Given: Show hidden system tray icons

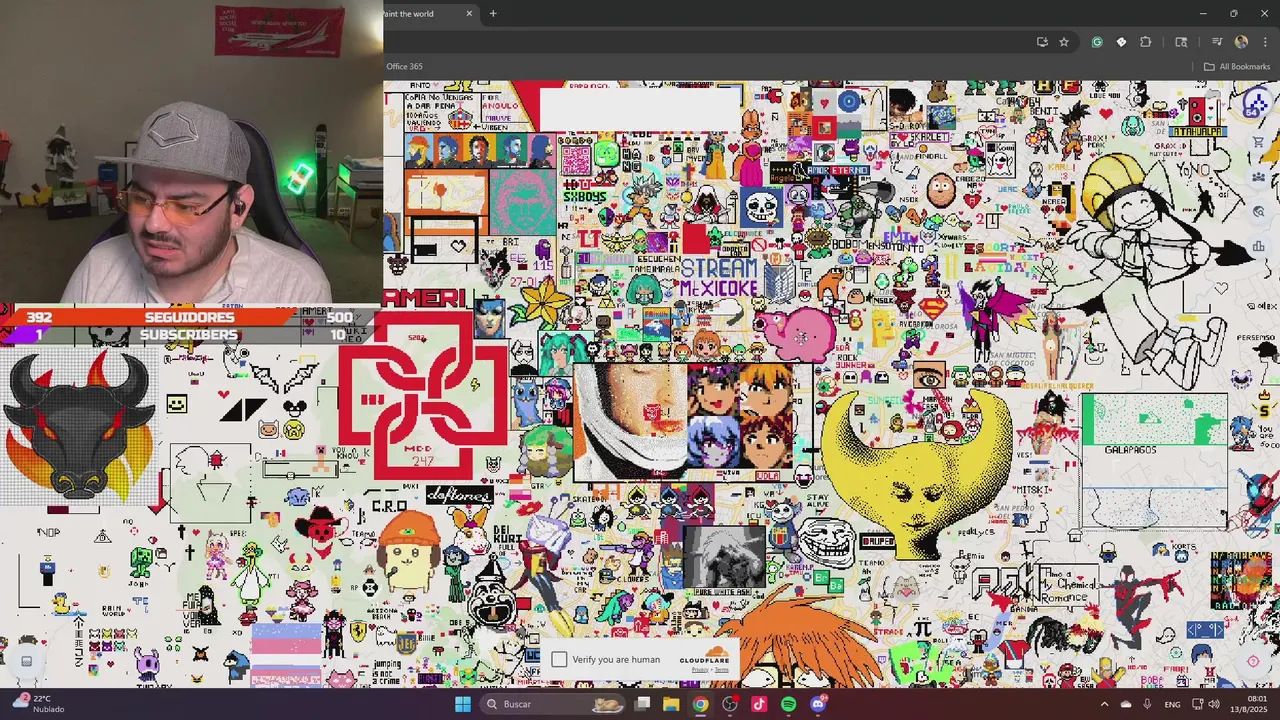Looking at the screenshot, I should [x=1105, y=704].
